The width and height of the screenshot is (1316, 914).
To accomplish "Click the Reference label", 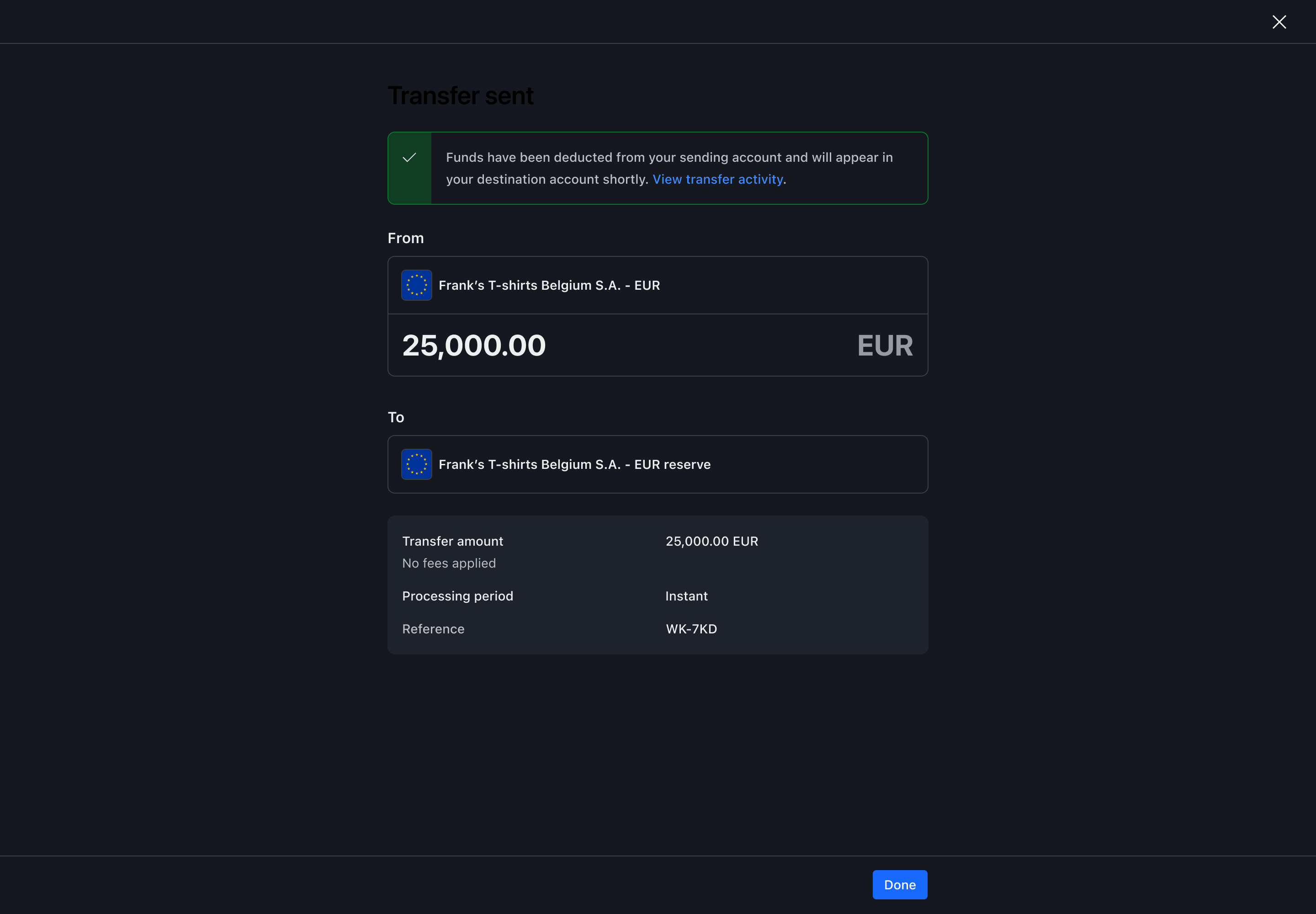I will tap(433, 629).
